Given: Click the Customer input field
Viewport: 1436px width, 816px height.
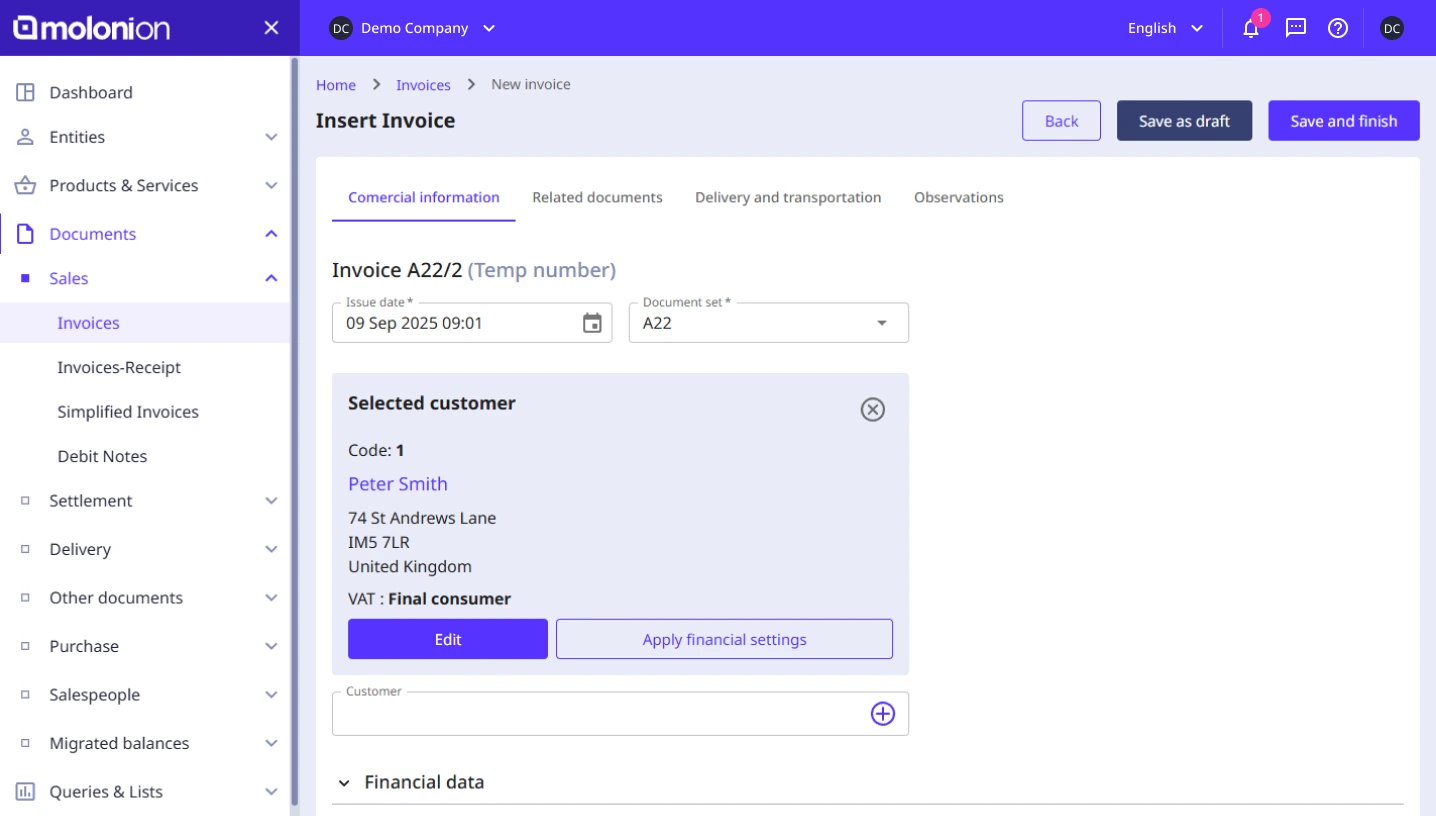Looking at the screenshot, I should [600, 713].
